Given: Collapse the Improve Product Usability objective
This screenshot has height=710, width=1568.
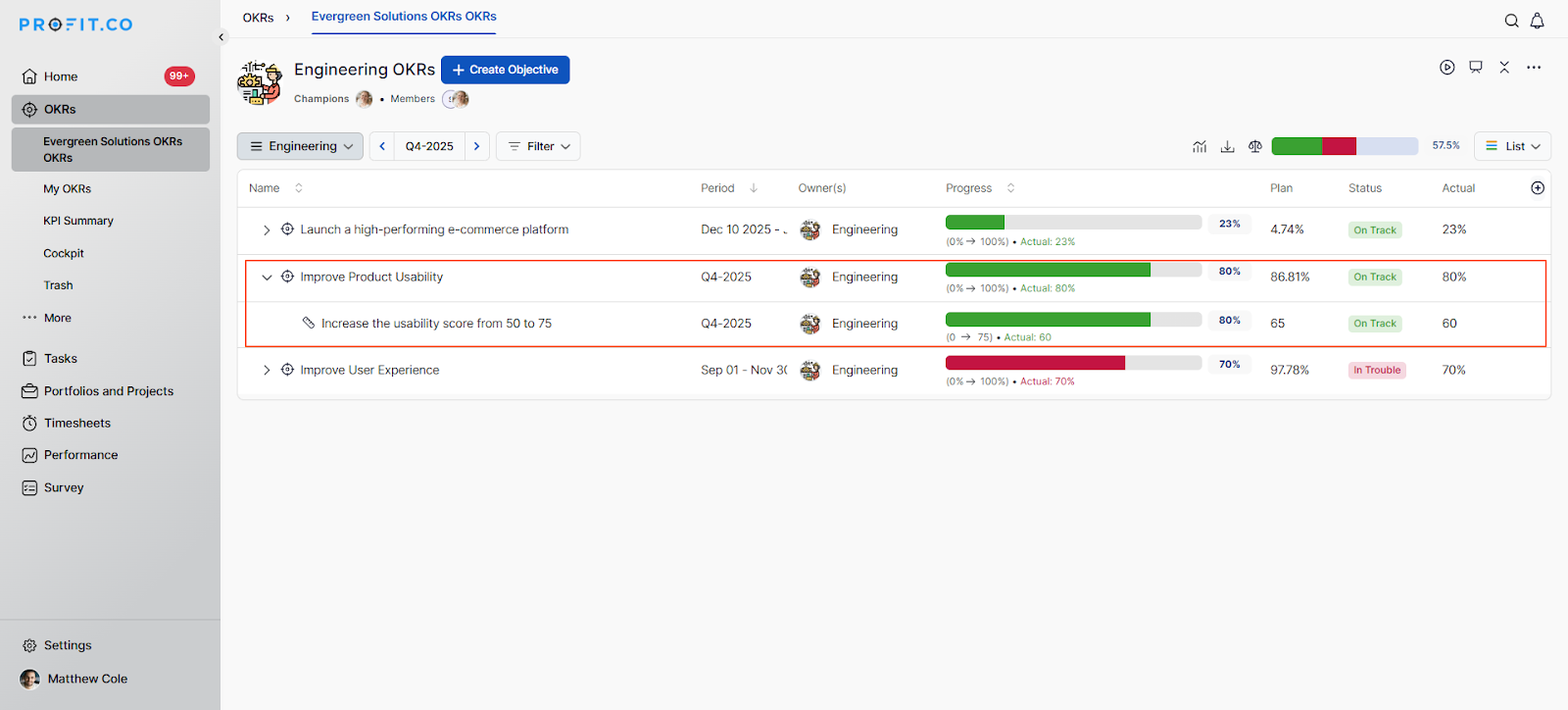Looking at the screenshot, I should [x=267, y=278].
